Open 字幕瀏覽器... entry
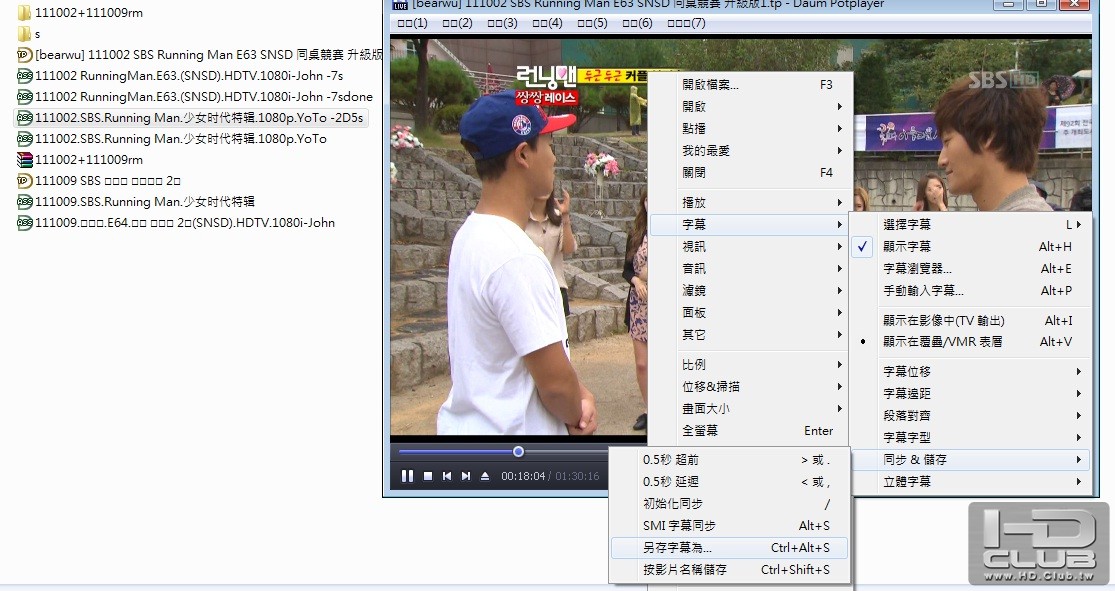 coord(970,268)
